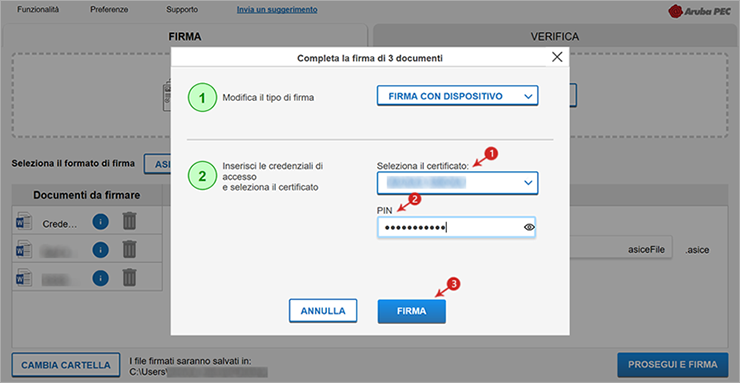This screenshot has width=740, height=383.
Task: Remove second document using its trash icon
Action: [129, 249]
